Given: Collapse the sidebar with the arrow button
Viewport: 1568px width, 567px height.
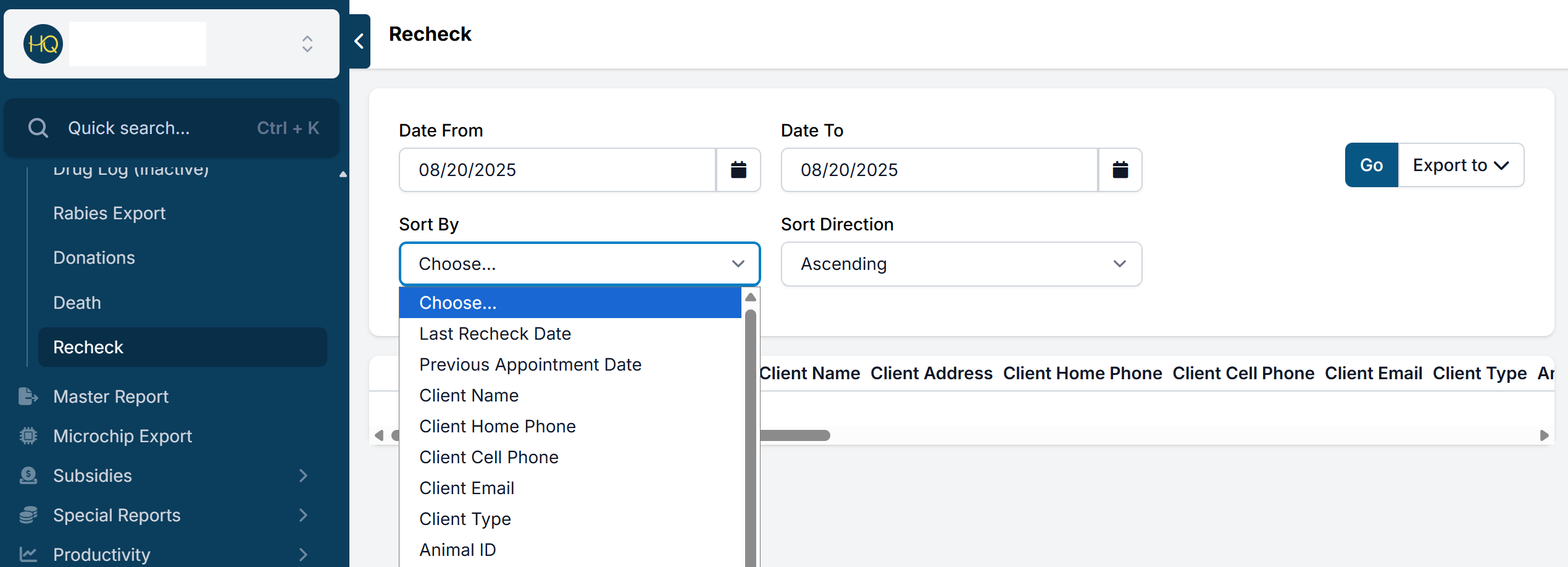Looking at the screenshot, I should pos(359,41).
